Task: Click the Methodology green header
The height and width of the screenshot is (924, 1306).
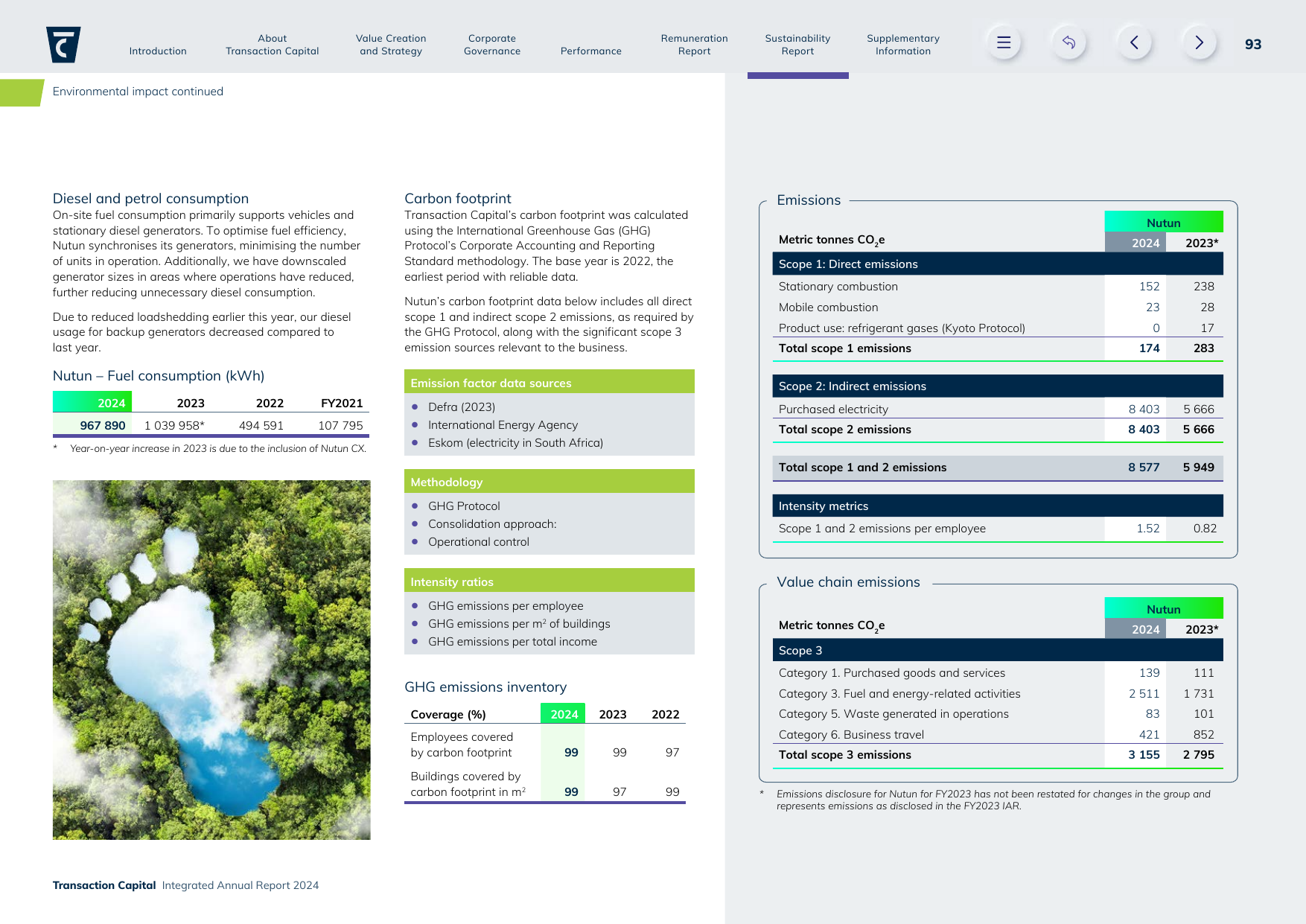Action: pos(550,482)
